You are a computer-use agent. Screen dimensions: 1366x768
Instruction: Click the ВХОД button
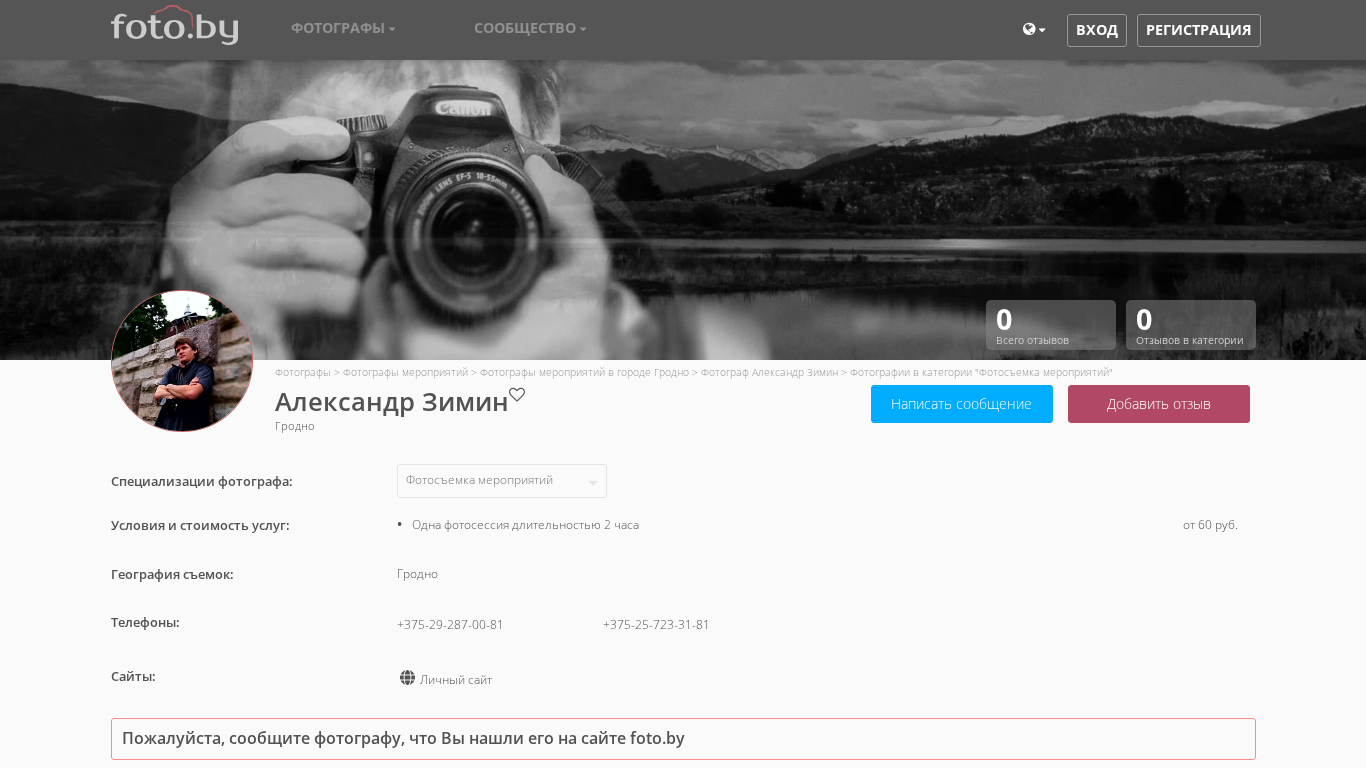pyautogui.click(x=1097, y=30)
